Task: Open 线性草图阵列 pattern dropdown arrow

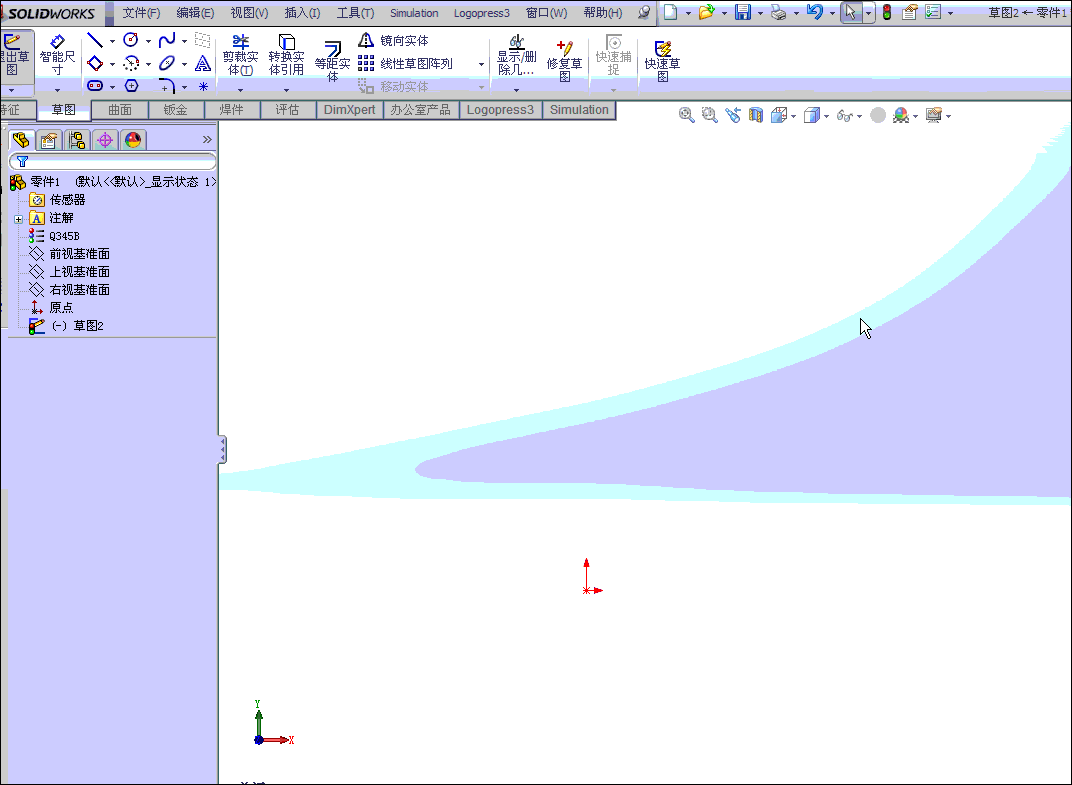Action: (481, 64)
